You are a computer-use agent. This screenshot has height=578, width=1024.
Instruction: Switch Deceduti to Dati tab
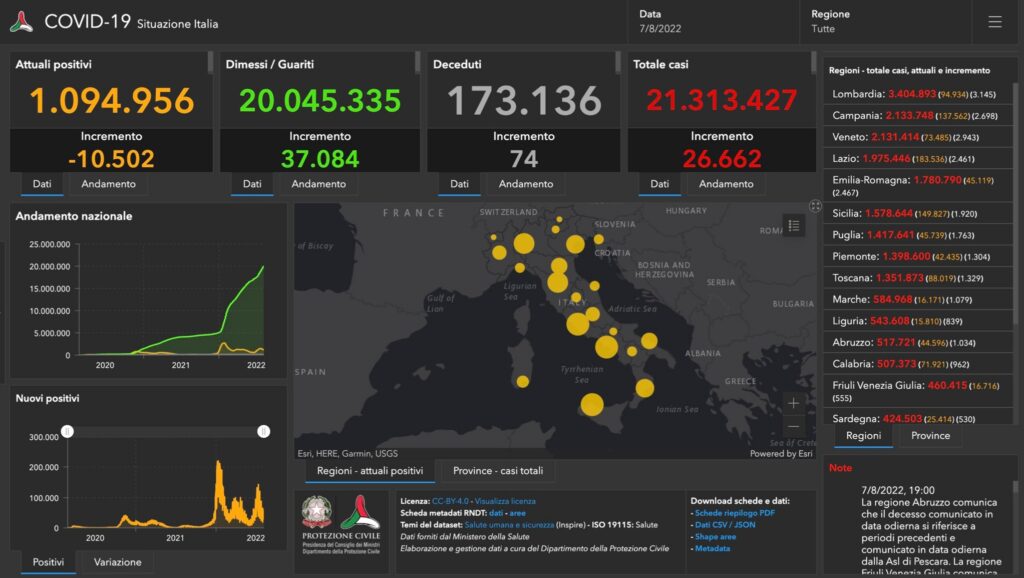tap(459, 184)
